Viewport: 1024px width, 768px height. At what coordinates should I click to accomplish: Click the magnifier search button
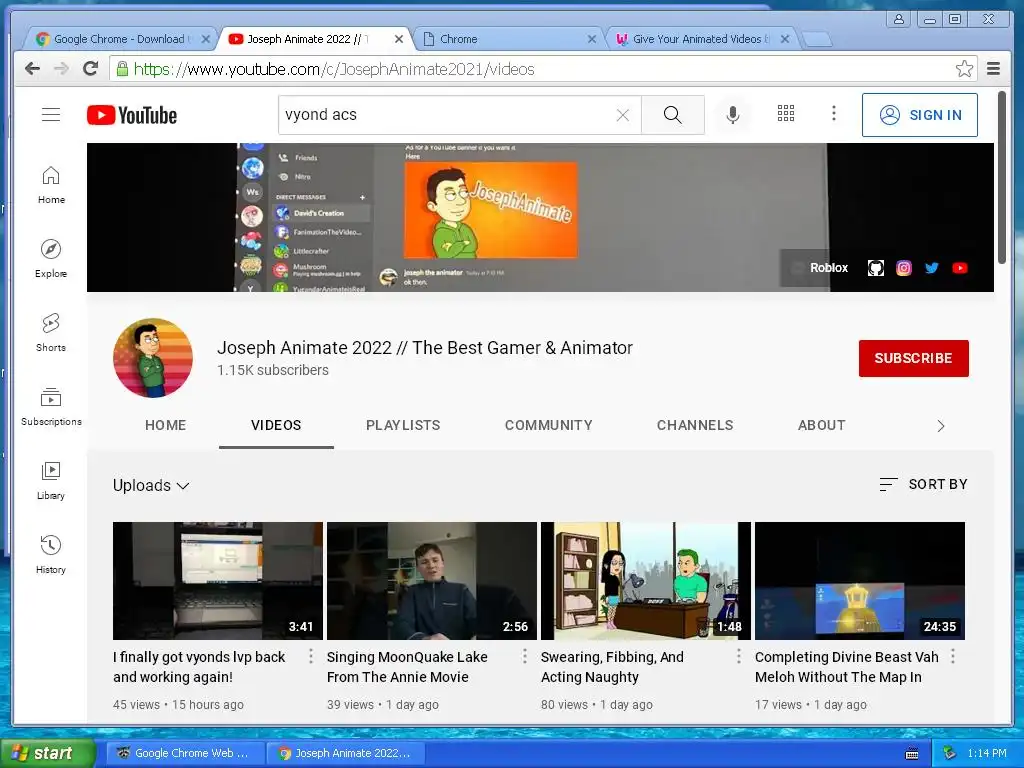click(x=673, y=115)
